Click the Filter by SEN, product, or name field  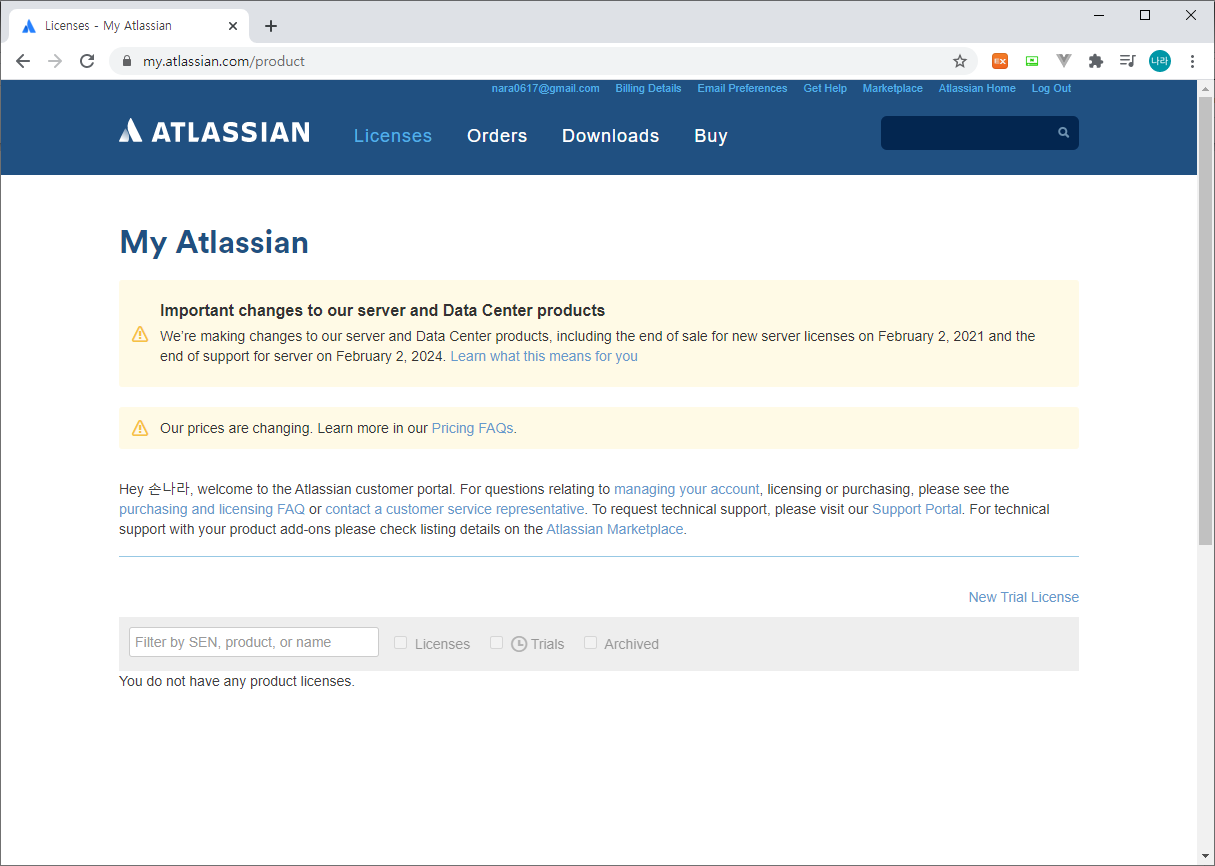pyautogui.click(x=254, y=642)
